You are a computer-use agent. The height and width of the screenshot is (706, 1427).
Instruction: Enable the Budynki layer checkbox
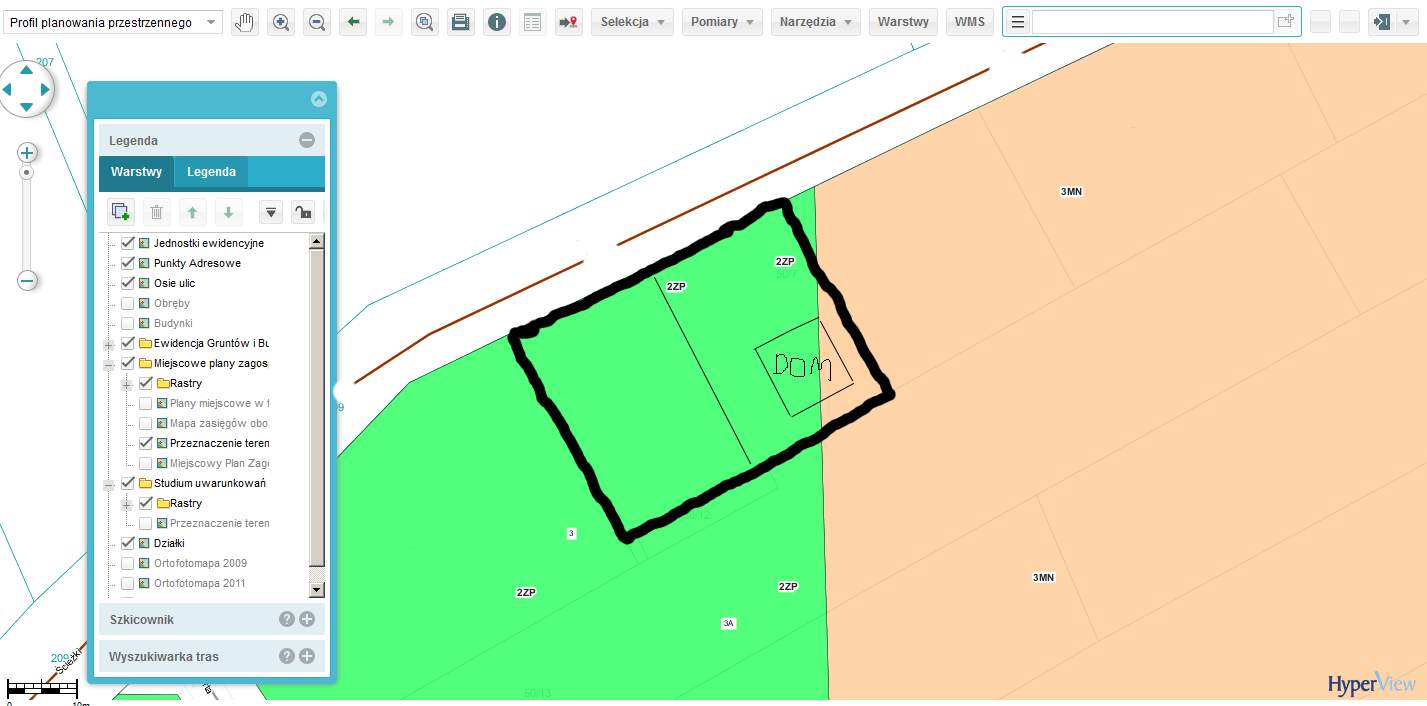128,323
